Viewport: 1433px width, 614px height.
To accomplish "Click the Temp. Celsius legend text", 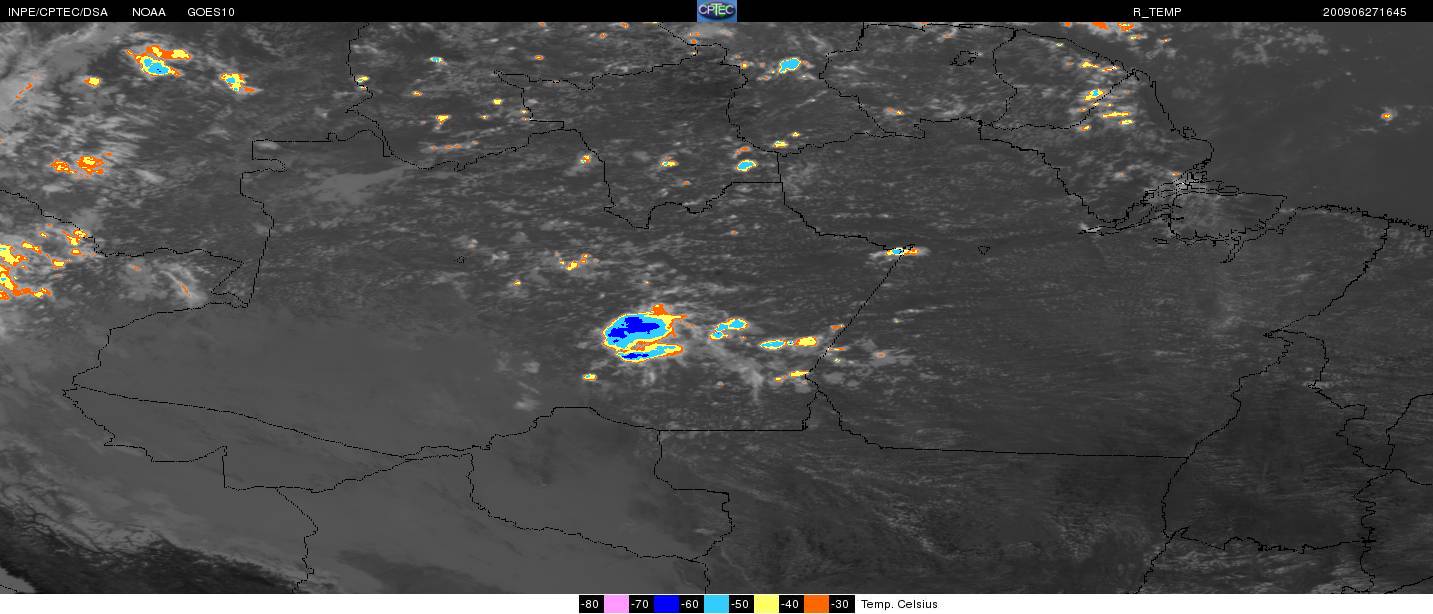I will (x=899, y=605).
